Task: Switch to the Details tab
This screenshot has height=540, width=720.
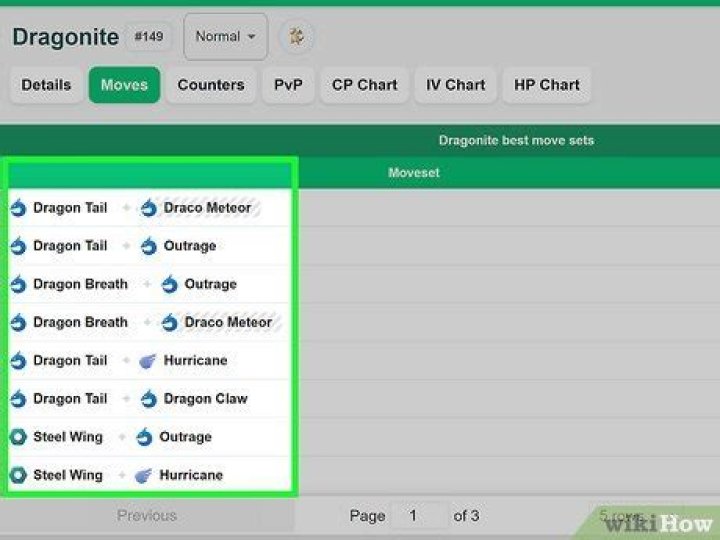Action: click(46, 85)
